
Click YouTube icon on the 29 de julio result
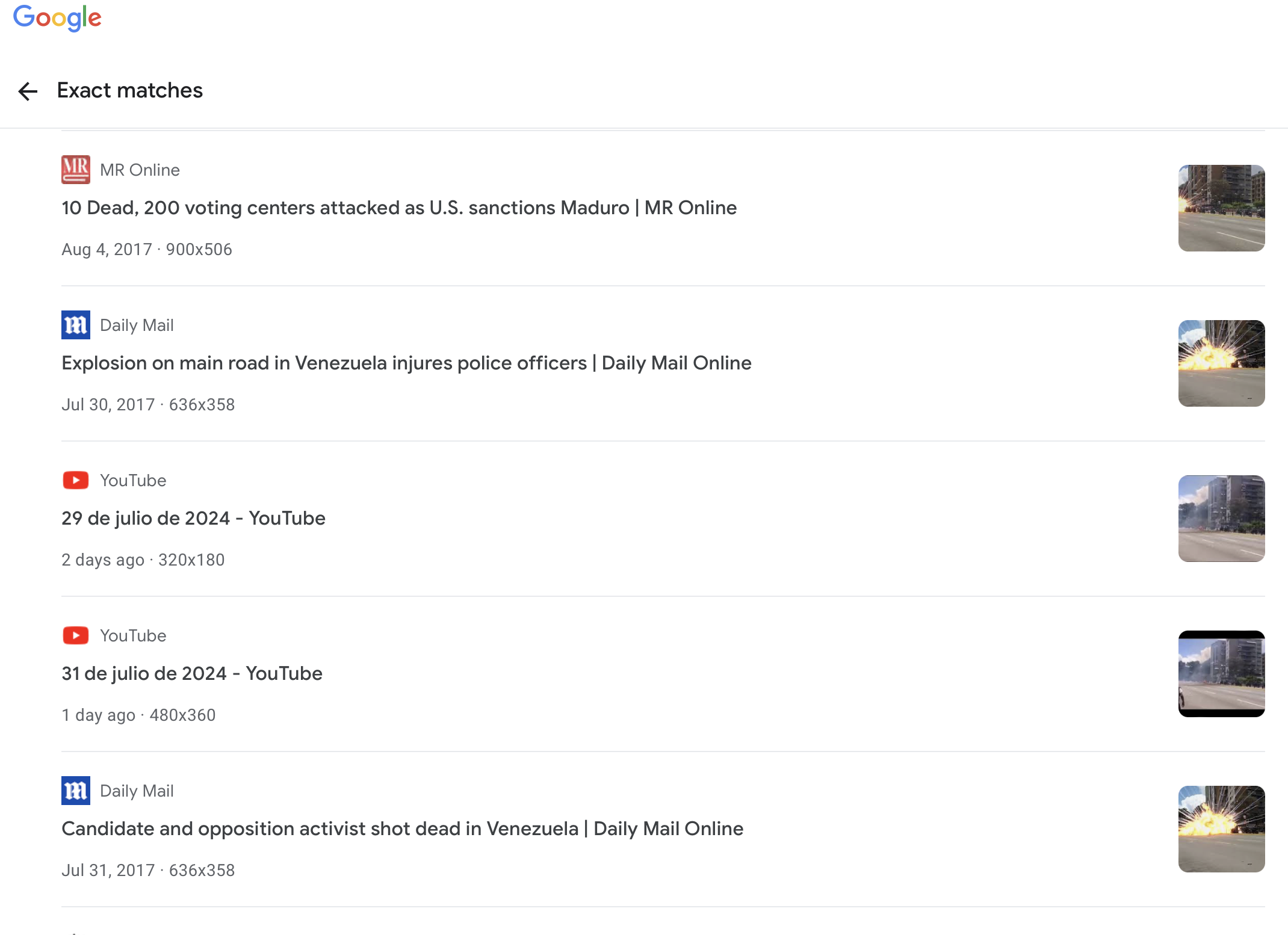[x=76, y=480]
